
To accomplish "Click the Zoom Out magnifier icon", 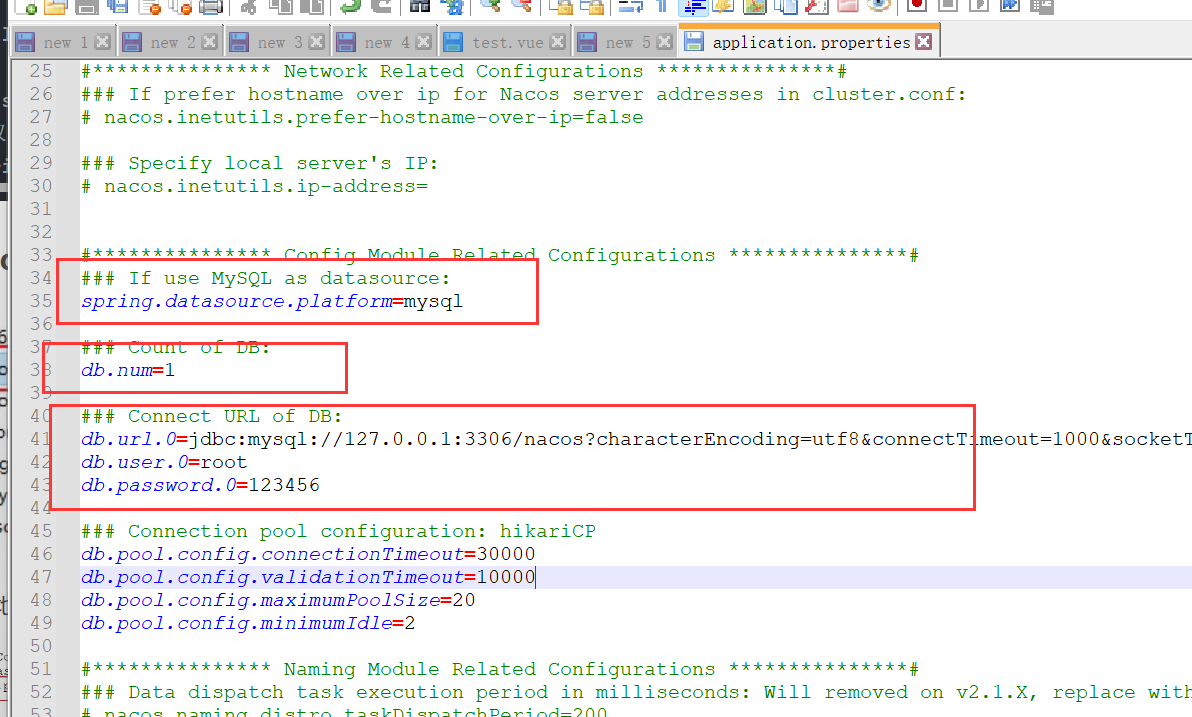I will tap(522, 6).
